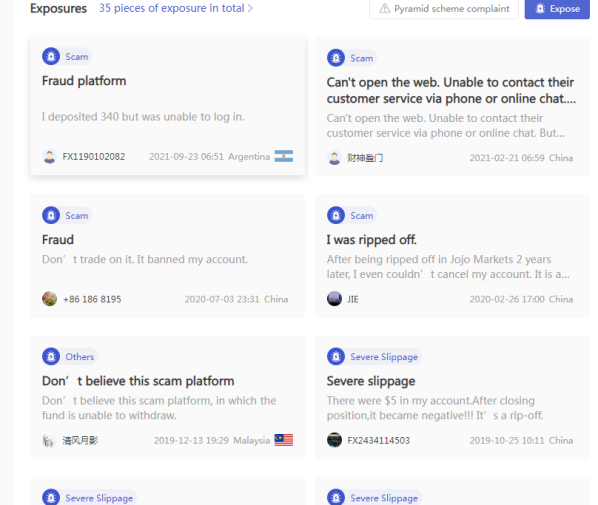598x505 pixels.
Task: Open the 'Can't open the web' exposure title
Action: [451, 90]
